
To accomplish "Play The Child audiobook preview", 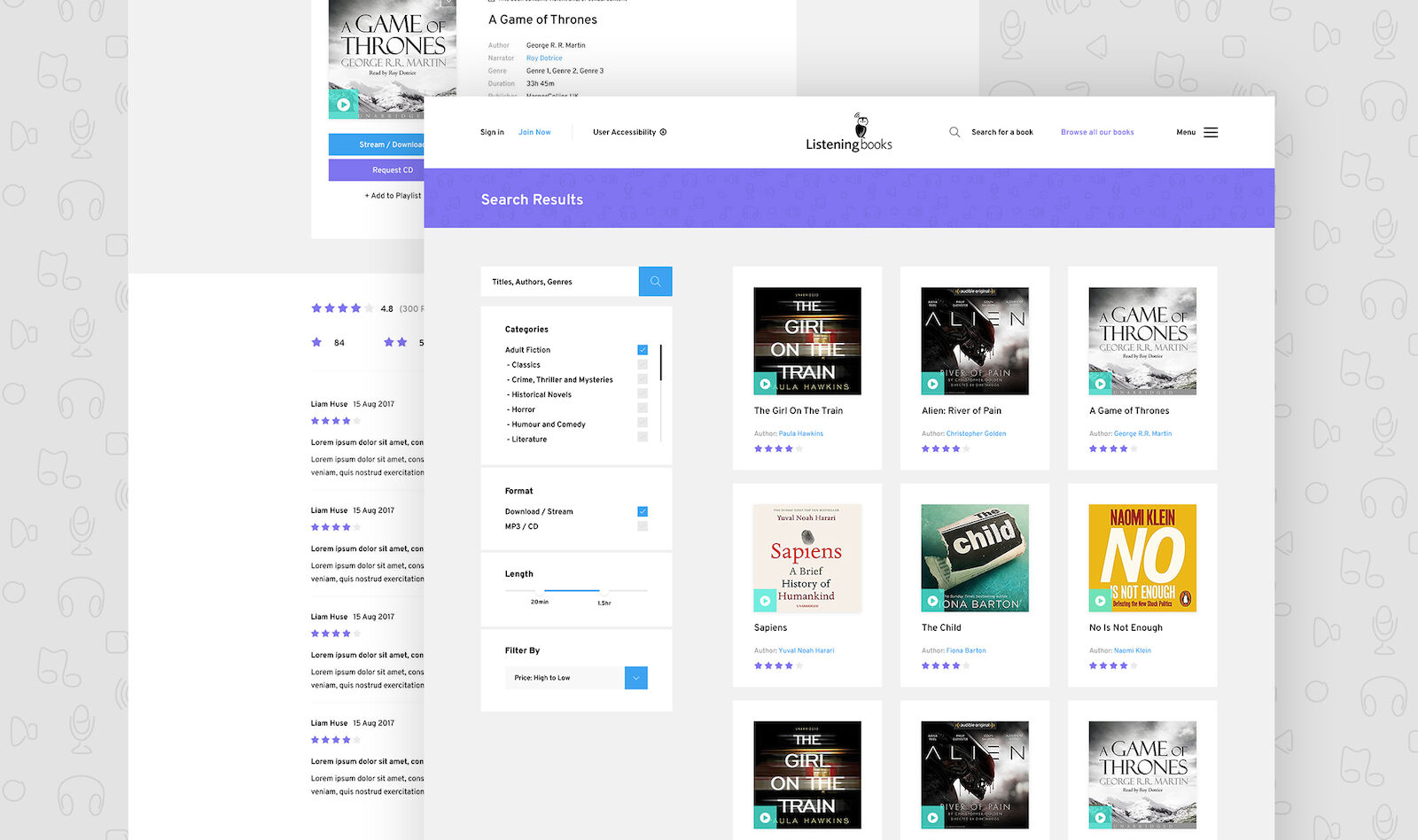I will click(931, 601).
